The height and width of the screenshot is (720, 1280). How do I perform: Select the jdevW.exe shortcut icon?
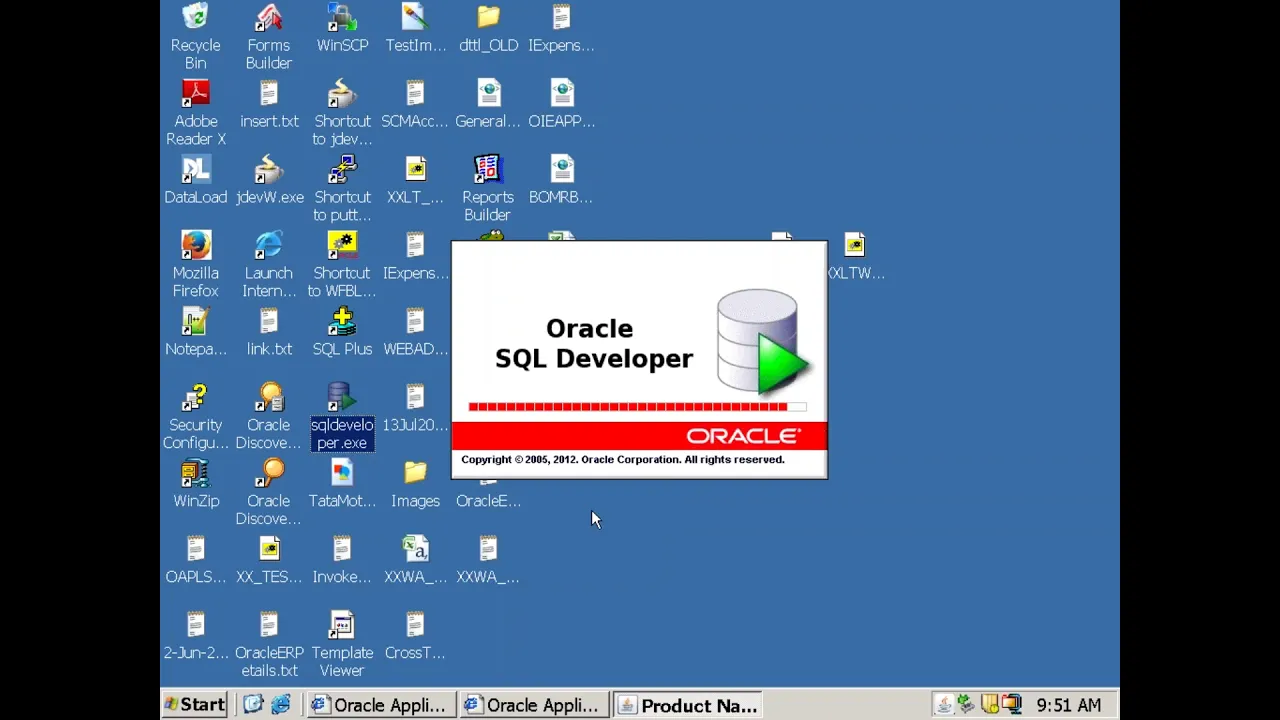tap(269, 180)
